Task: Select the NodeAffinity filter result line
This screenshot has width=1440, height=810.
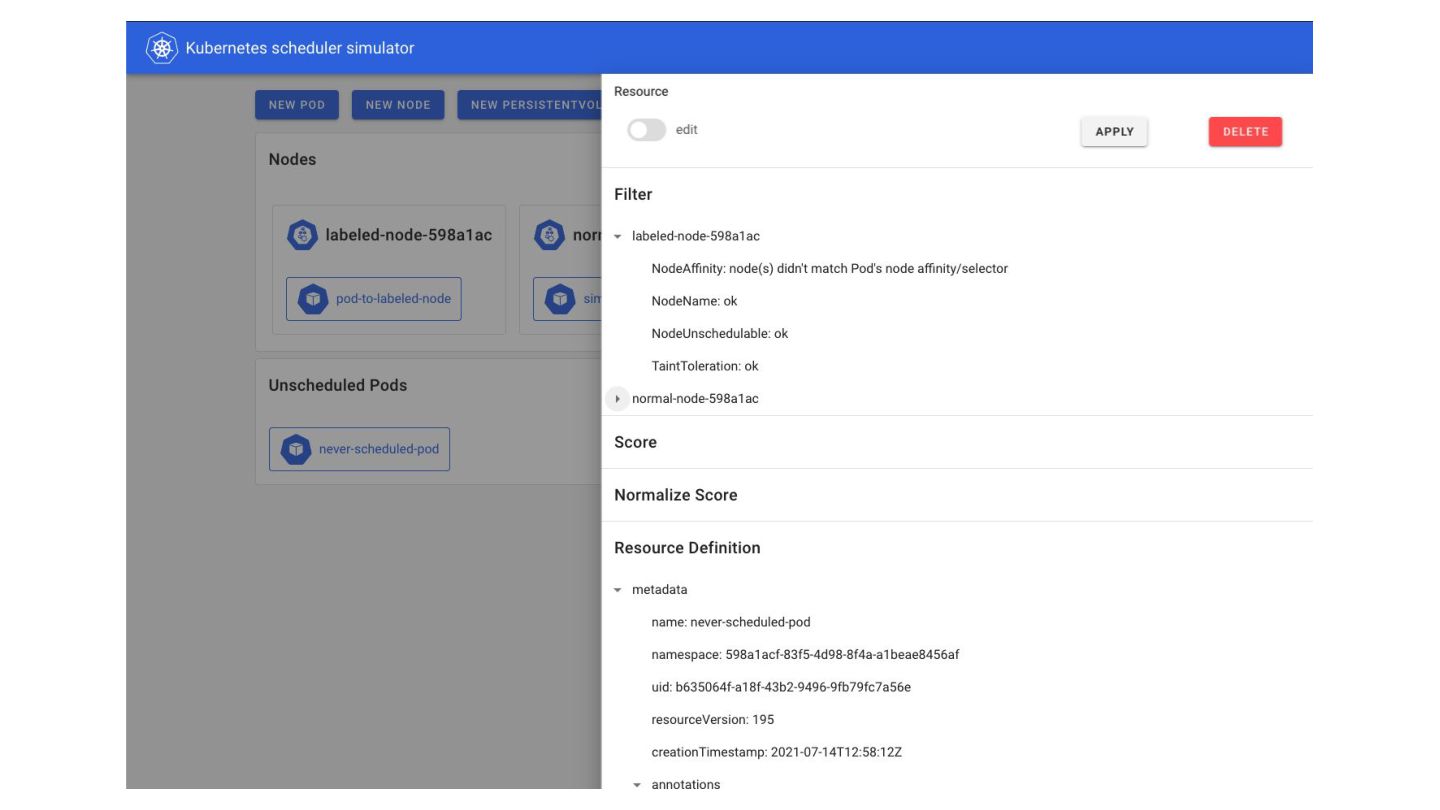Action: [829, 269]
